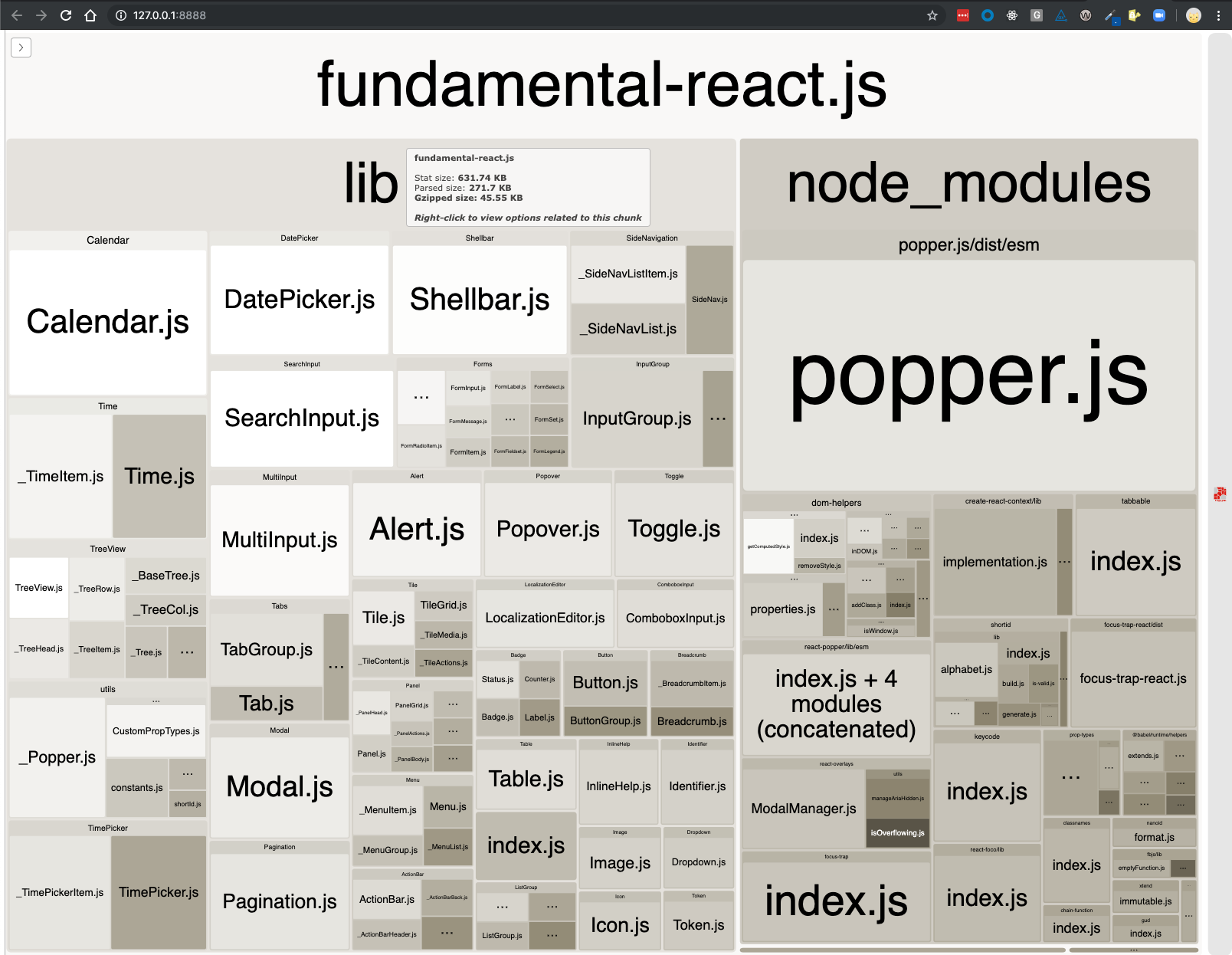Reload the bundle analyzer page
1232x955 pixels.
coord(66,15)
